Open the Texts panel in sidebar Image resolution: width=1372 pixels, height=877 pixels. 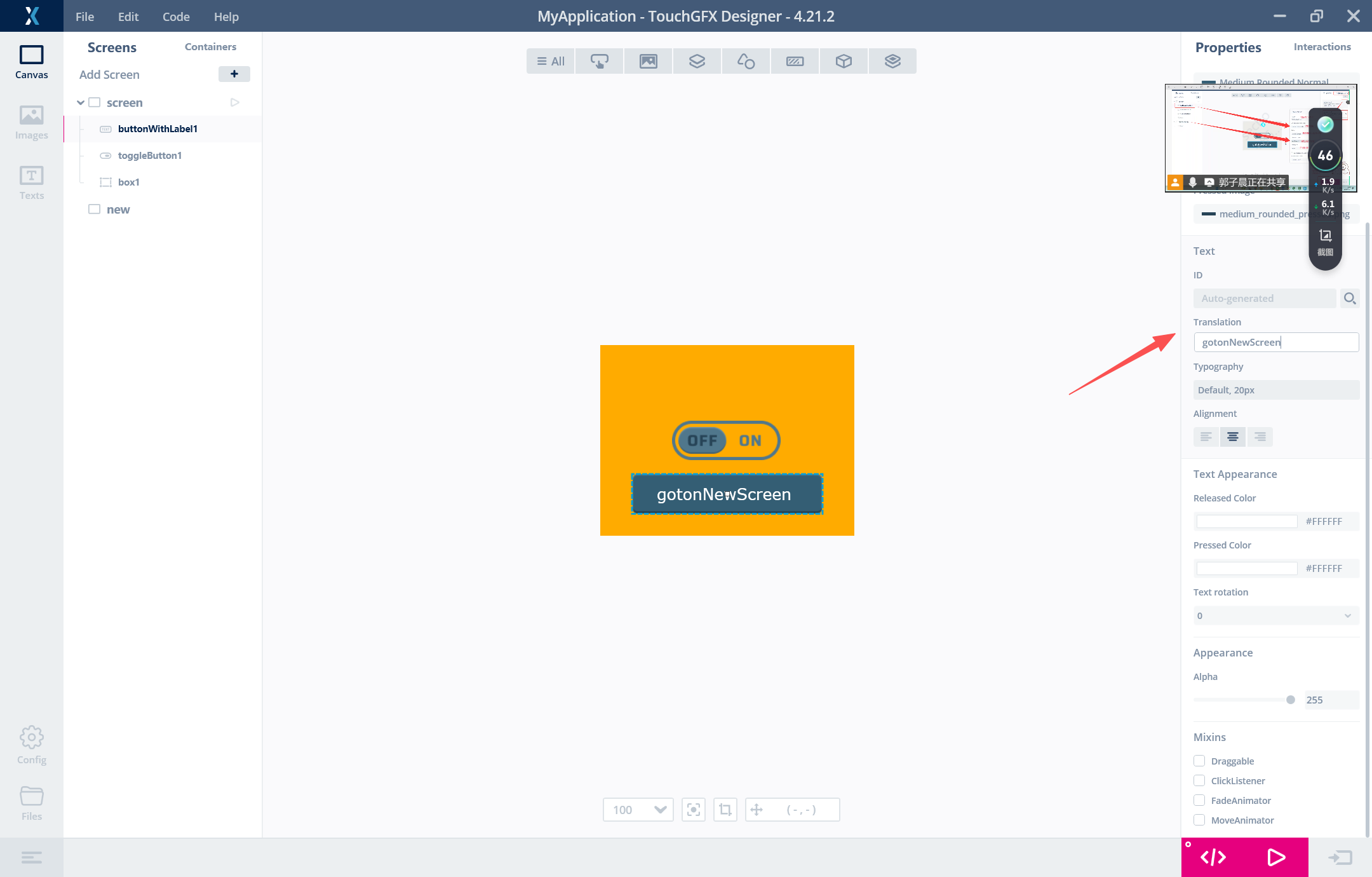tap(31, 182)
